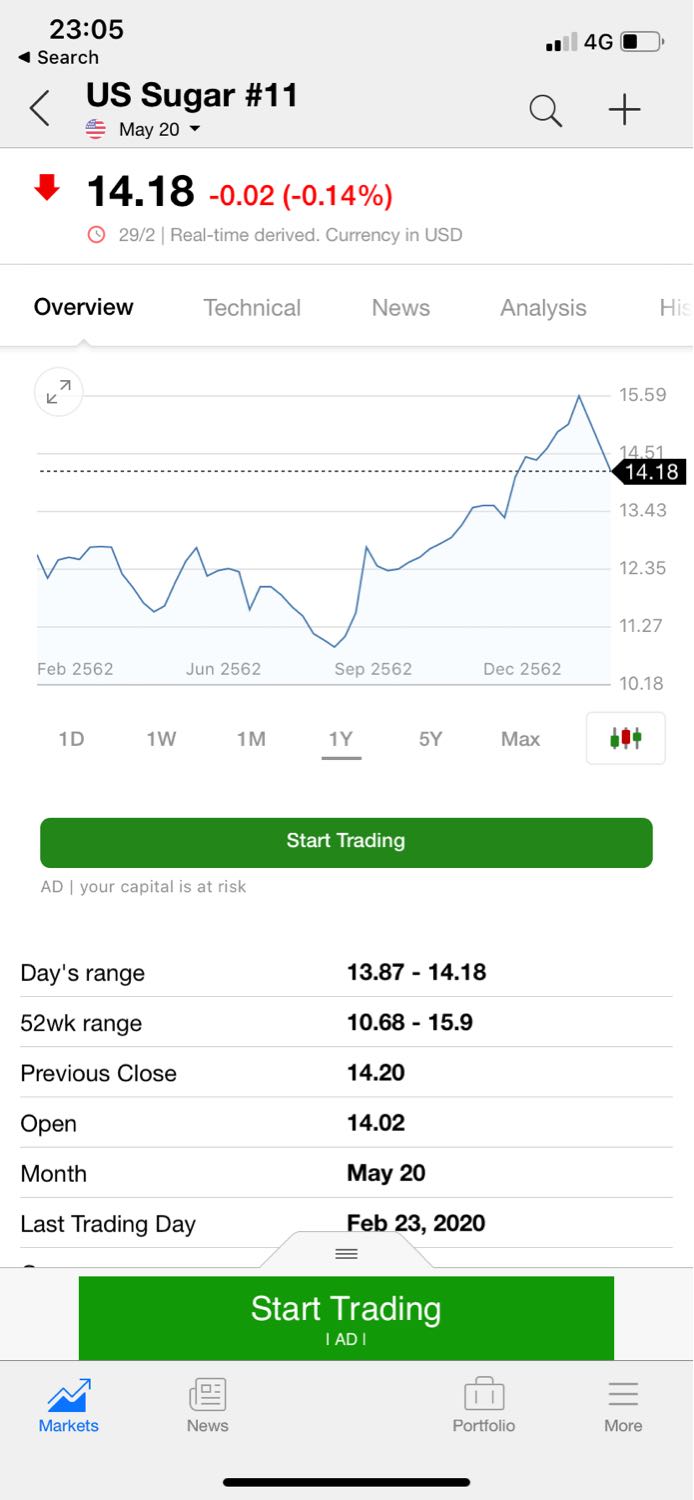Select the Max chart range

(520, 739)
